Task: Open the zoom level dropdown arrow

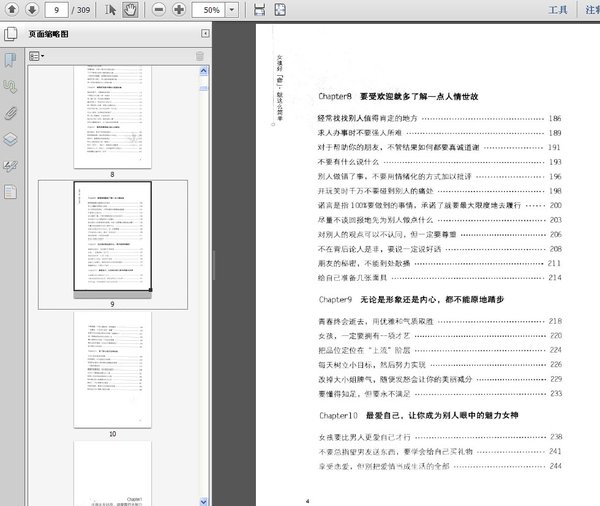Action: click(x=232, y=10)
